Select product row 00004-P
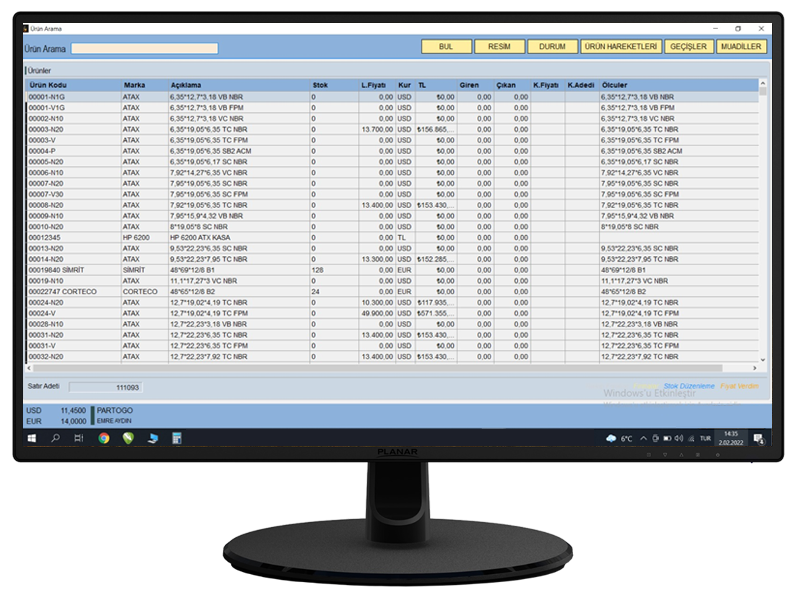The image size is (800, 600). 392,151
